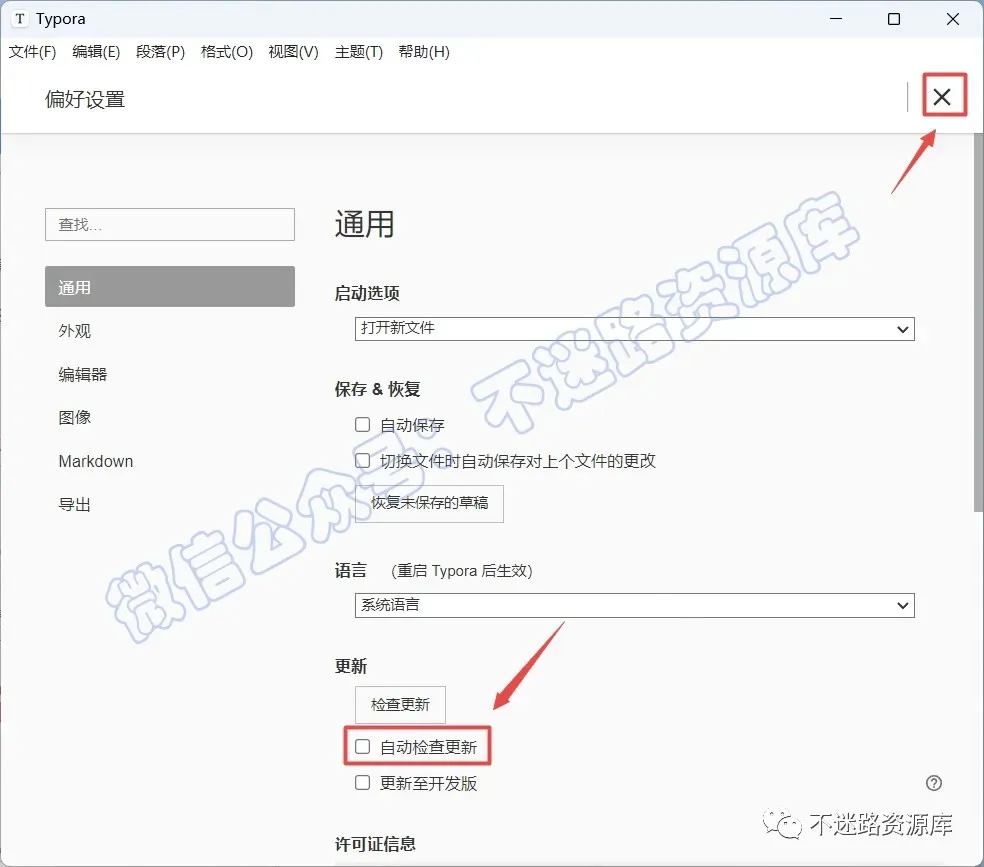This screenshot has height=867, width=984.
Task: Open the 帮助(H) menu
Action: tap(424, 52)
